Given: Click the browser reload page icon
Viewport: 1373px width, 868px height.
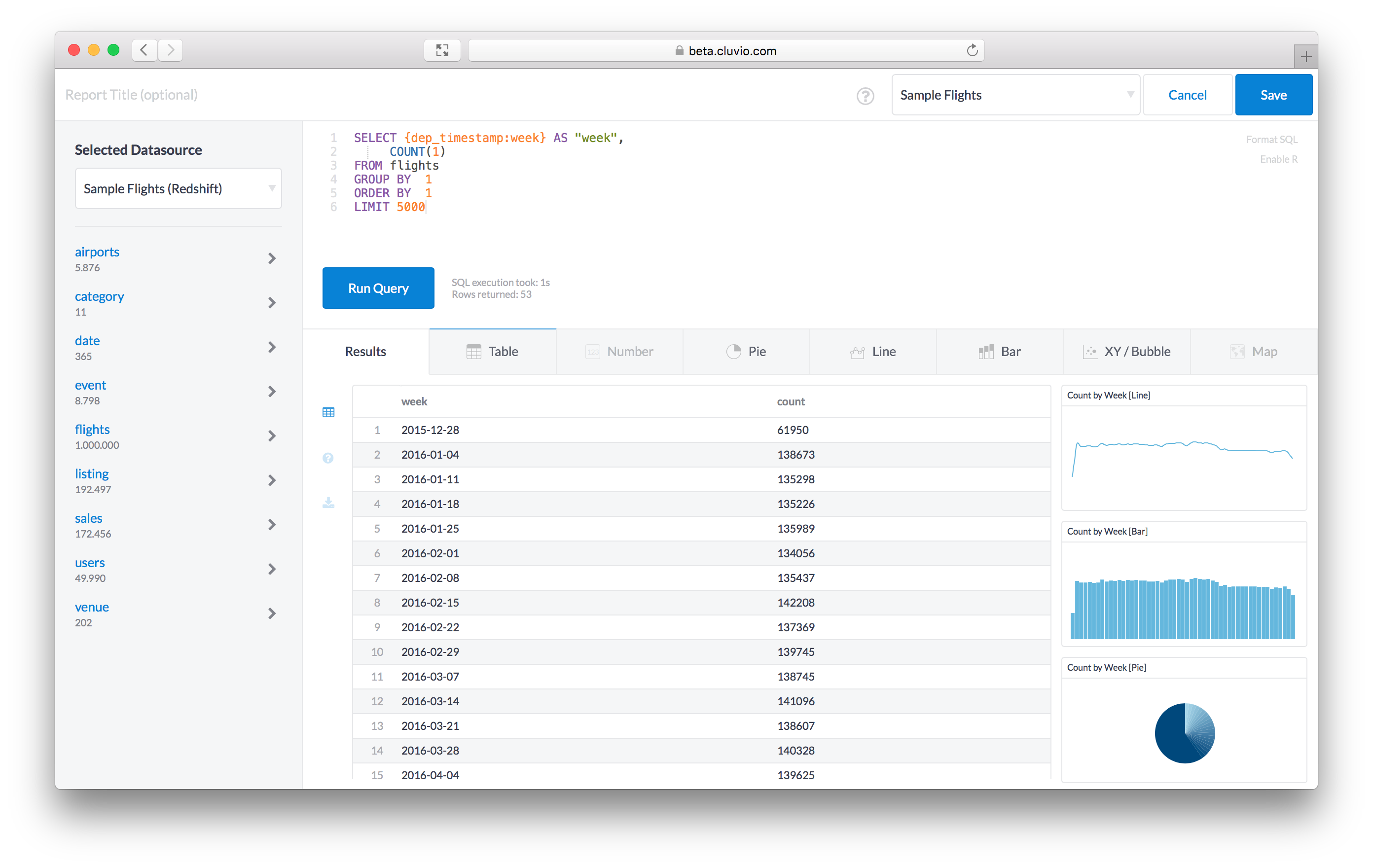Looking at the screenshot, I should tap(972, 51).
